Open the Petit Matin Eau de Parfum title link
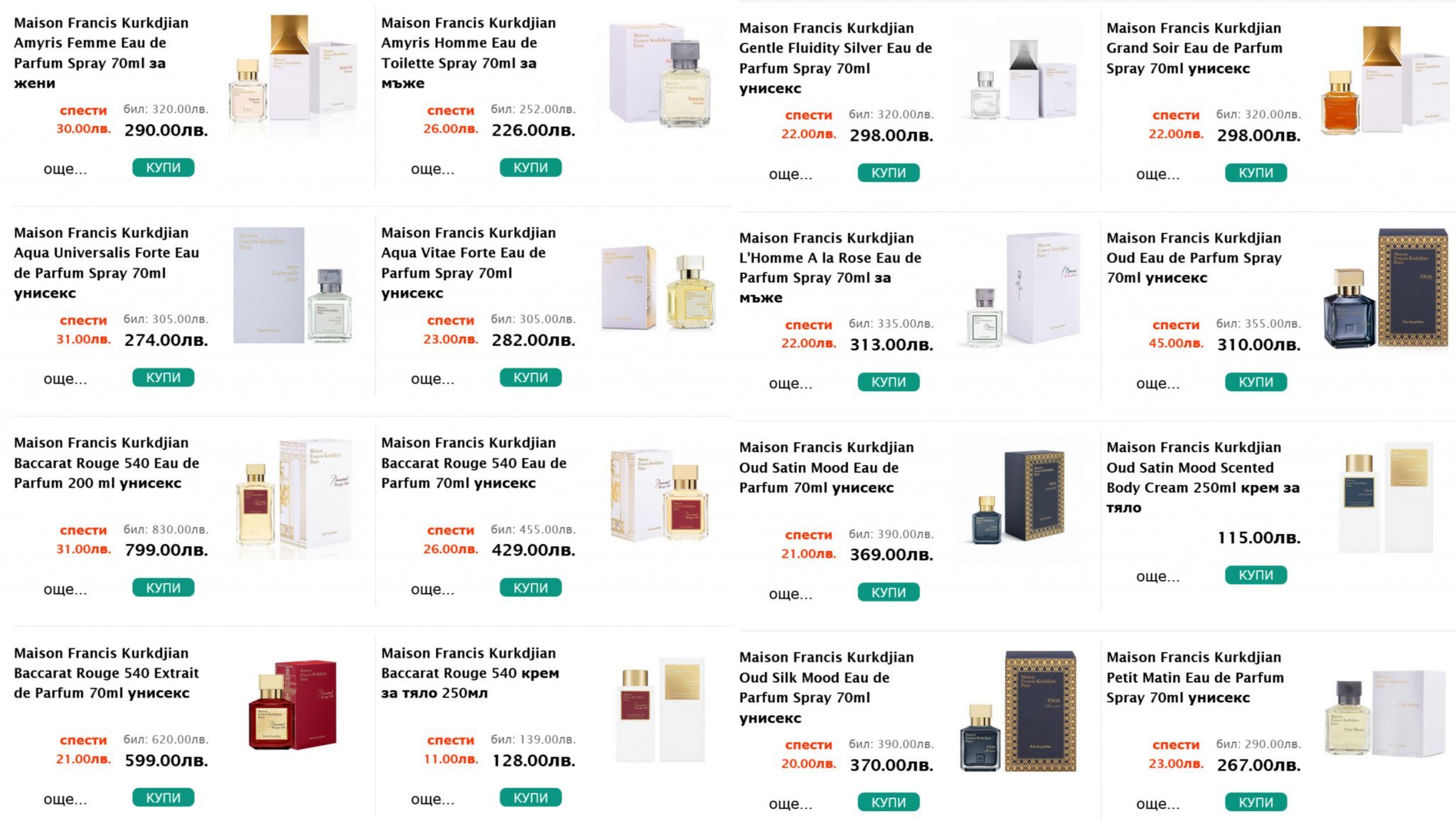This screenshot has height=821, width=1456. [1194, 677]
